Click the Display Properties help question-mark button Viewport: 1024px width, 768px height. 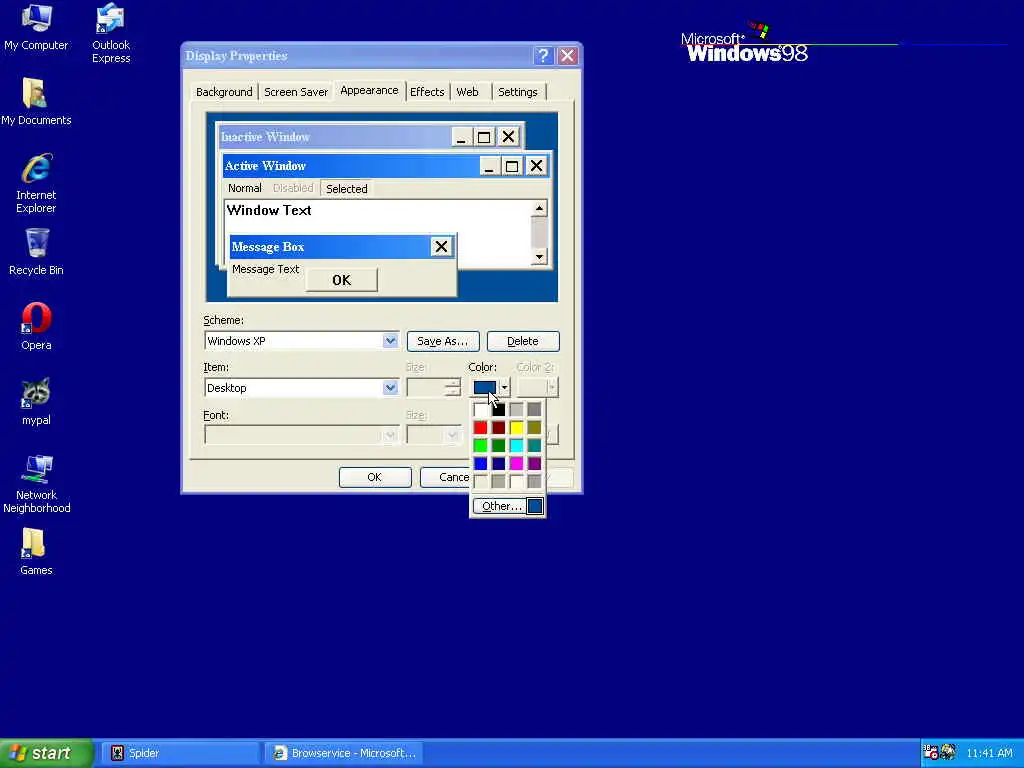tap(543, 56)
